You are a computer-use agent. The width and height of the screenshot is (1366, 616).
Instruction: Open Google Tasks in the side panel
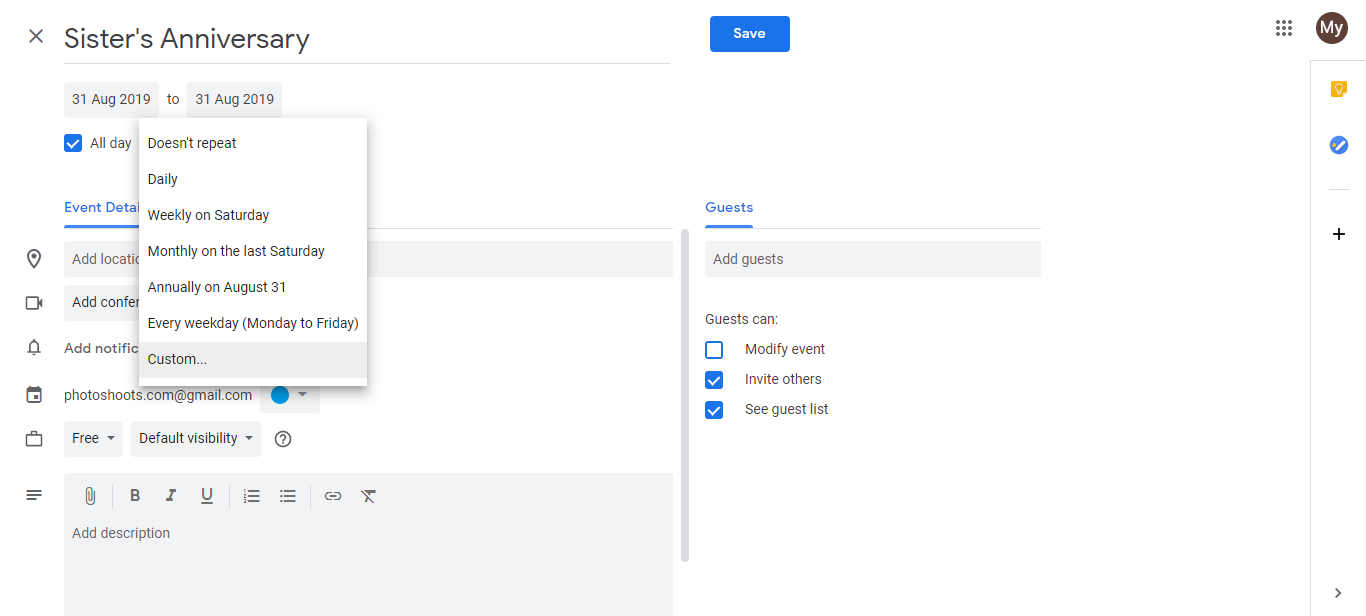(x=1339, y=145)
